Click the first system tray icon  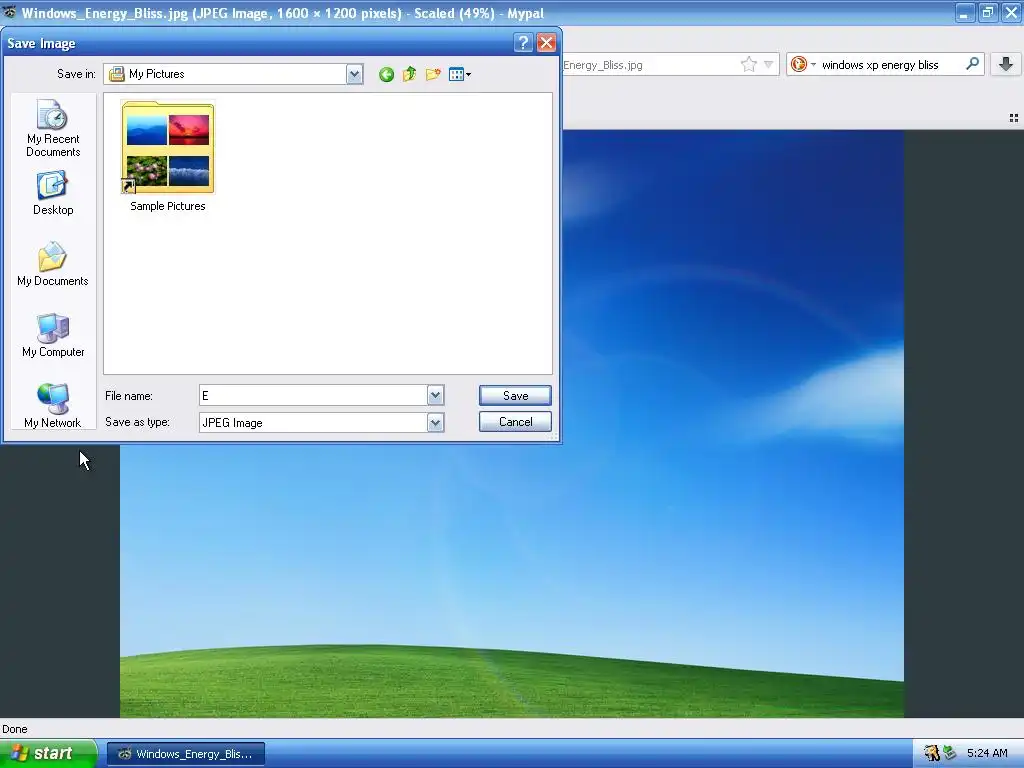(931, 753)
